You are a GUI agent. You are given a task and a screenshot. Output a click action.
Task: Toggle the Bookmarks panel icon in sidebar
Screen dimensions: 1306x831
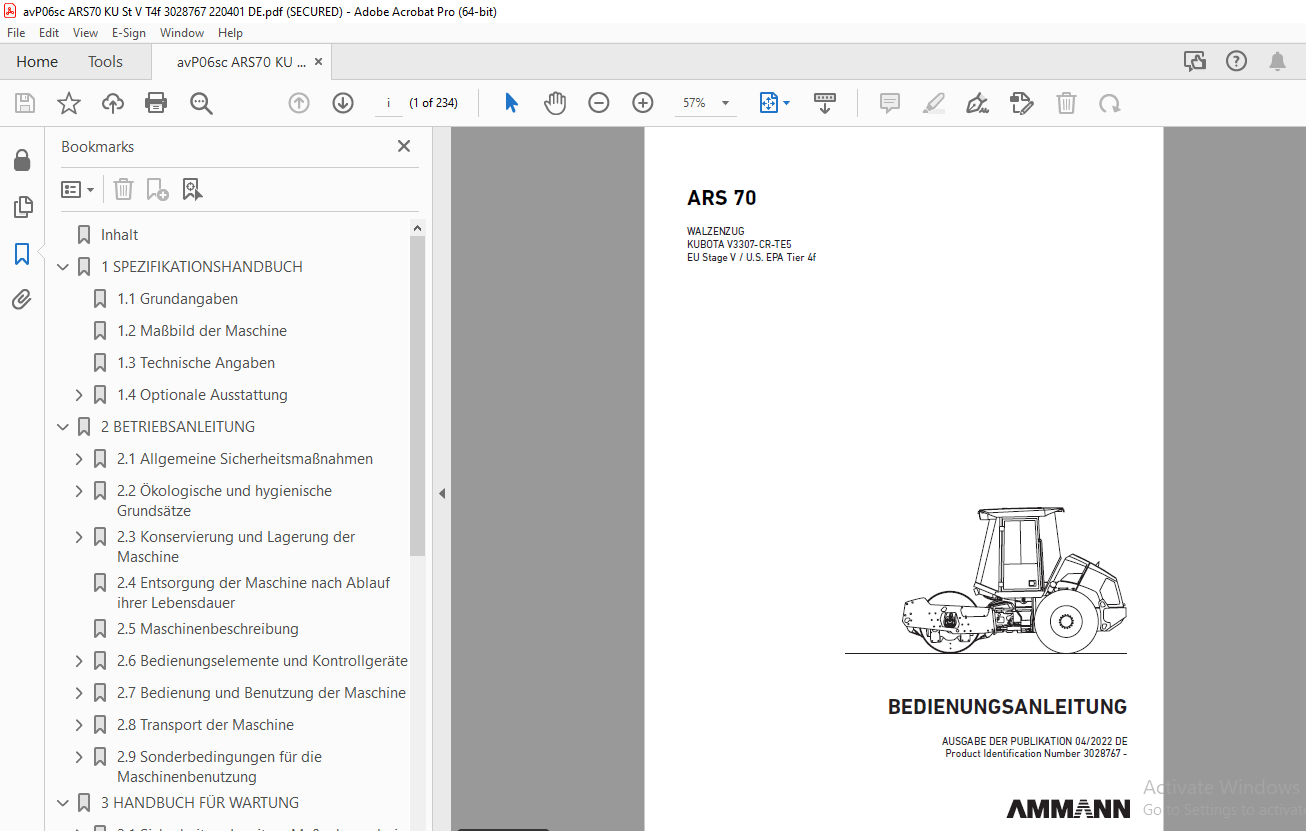tap(22, 253)
